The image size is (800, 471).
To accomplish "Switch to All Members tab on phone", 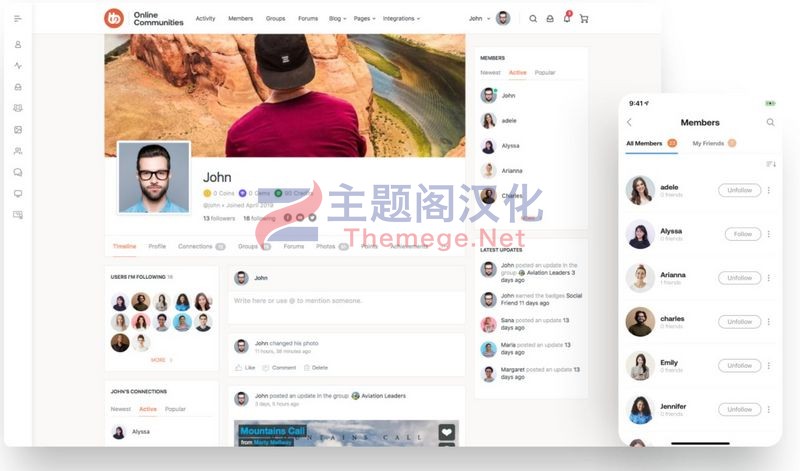I will tap(652, 143).
